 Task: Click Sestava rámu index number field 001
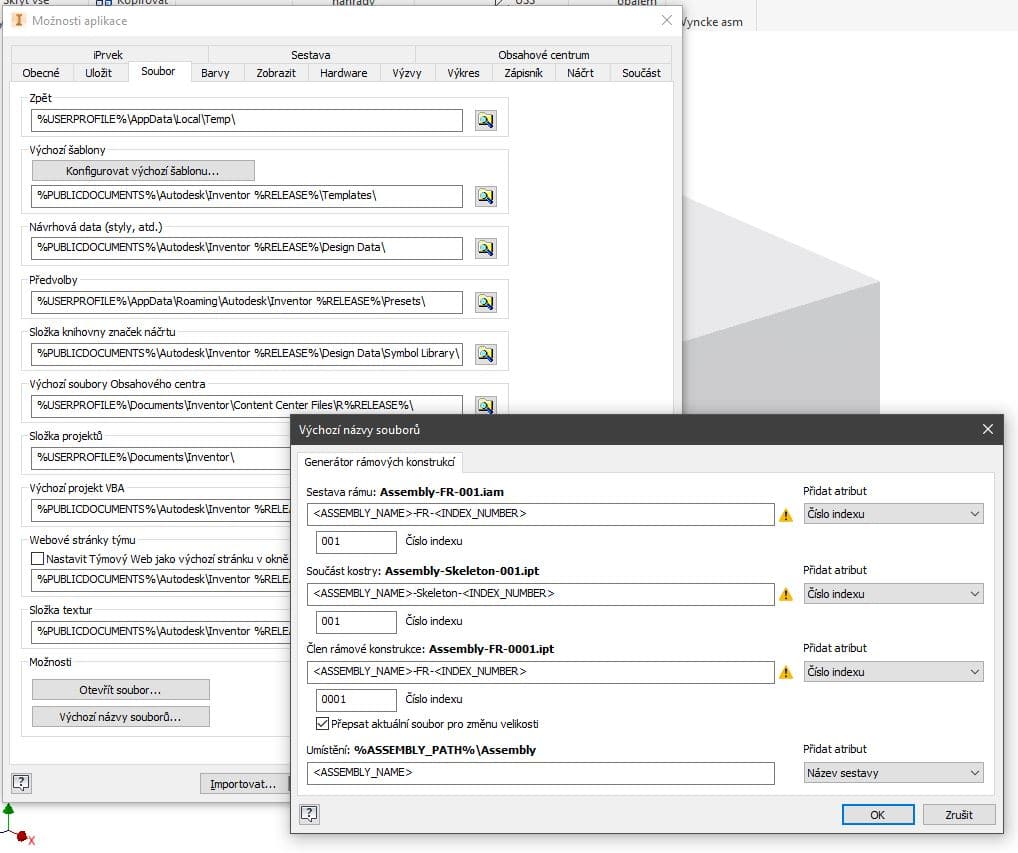click(x=356, y=541)
